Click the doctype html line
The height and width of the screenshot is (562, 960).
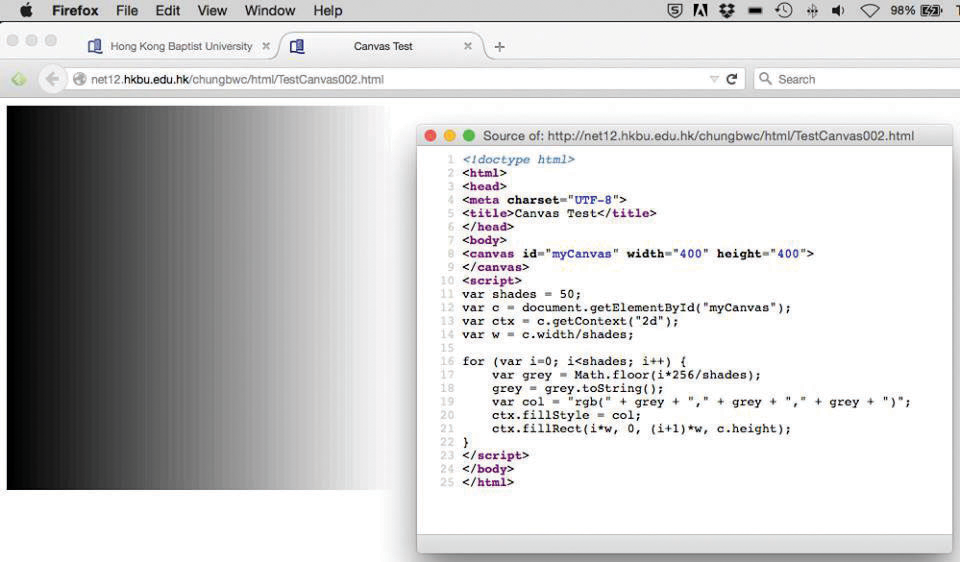coord(518,159)
